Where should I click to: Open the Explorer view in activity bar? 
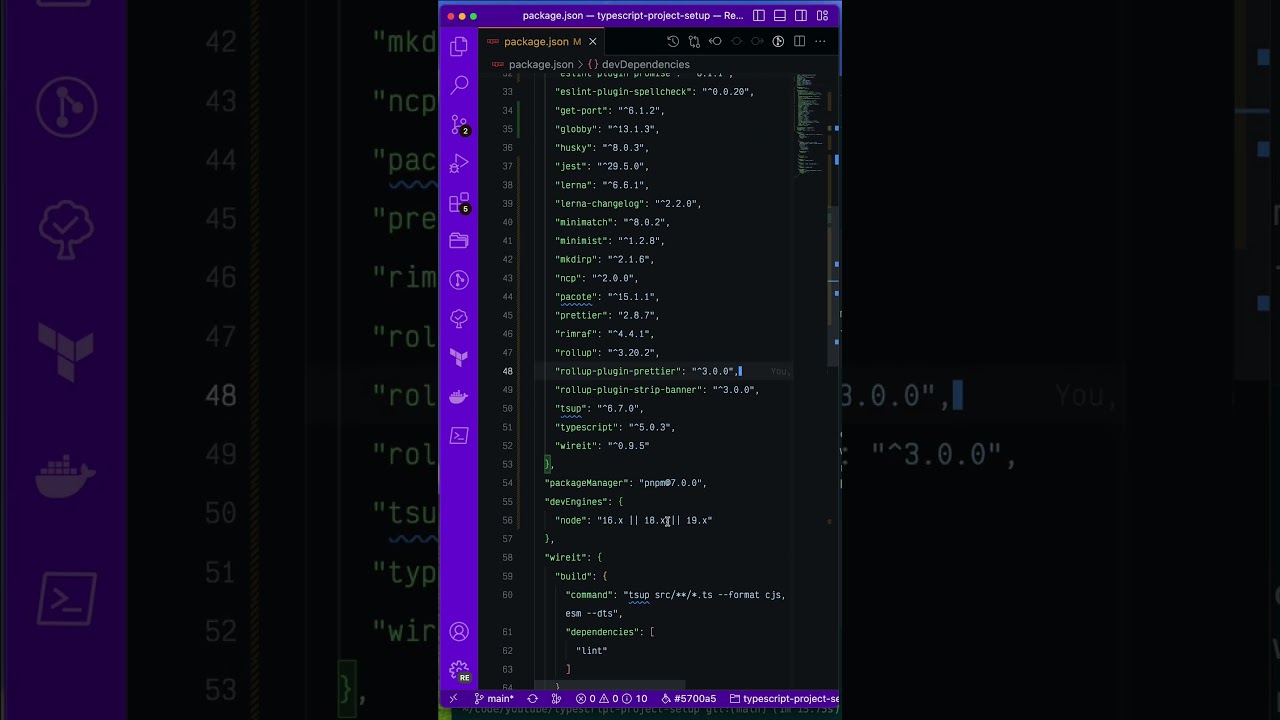[459, 46]
